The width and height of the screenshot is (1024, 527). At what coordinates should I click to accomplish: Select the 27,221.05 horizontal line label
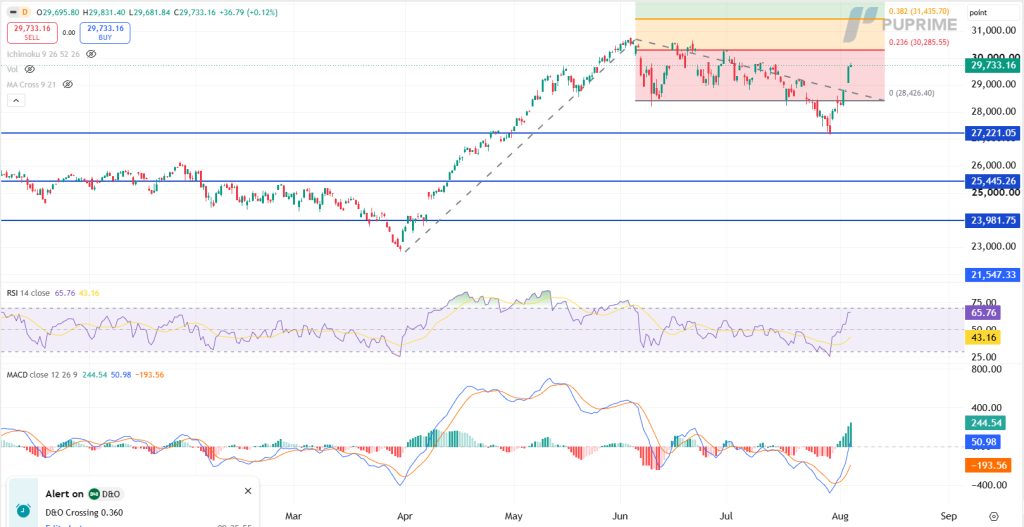[991, 133]
